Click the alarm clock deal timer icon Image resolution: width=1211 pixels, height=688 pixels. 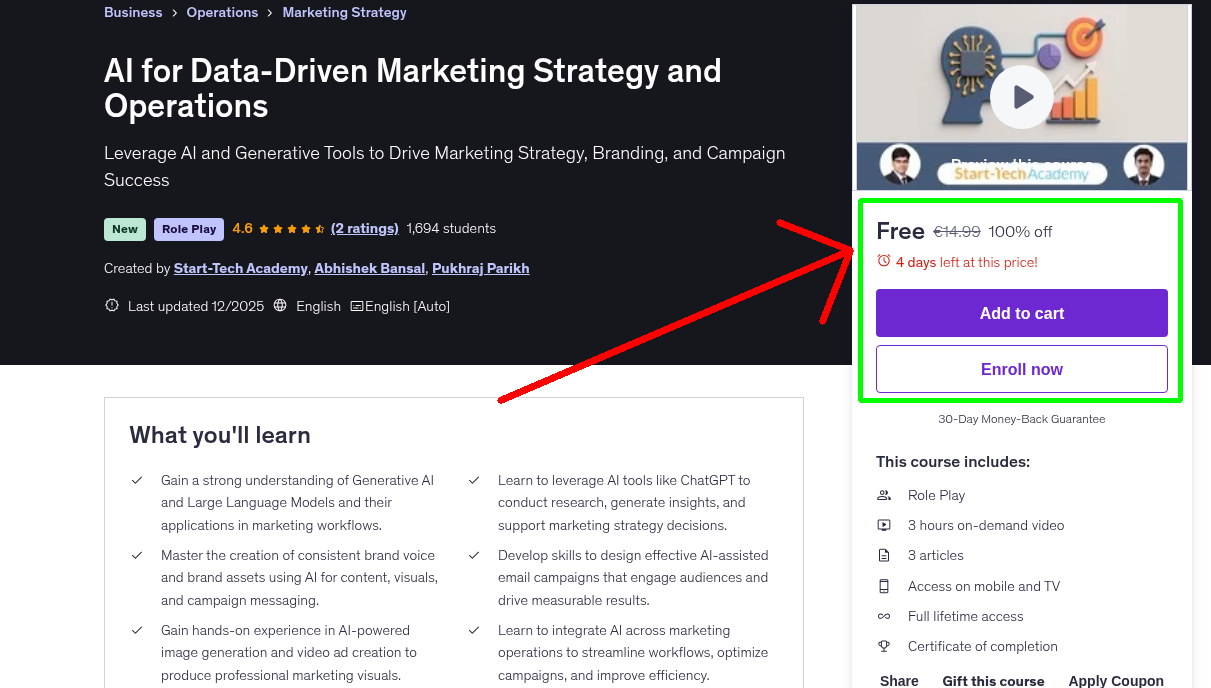pos(884,259)
